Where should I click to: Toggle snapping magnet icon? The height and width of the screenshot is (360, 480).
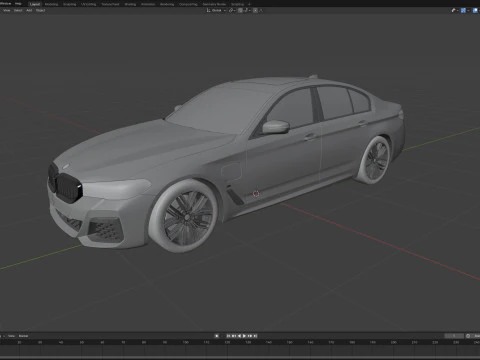(x=240, y=10)
